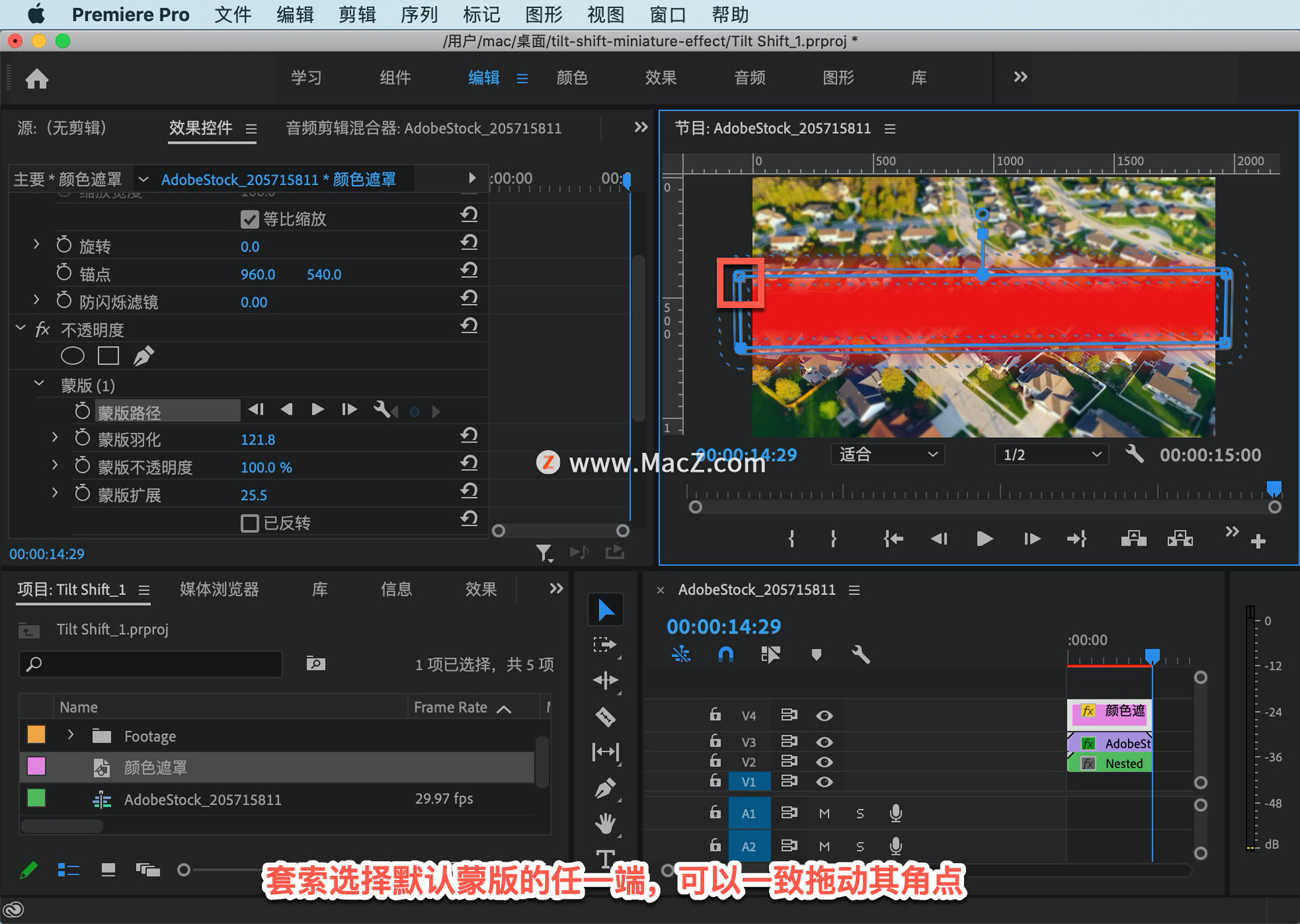Image resolution: width=1300 pixels, height=924 pixels.
Task: Click the 蒙版羽化 value 121.8
Action: 258,439
